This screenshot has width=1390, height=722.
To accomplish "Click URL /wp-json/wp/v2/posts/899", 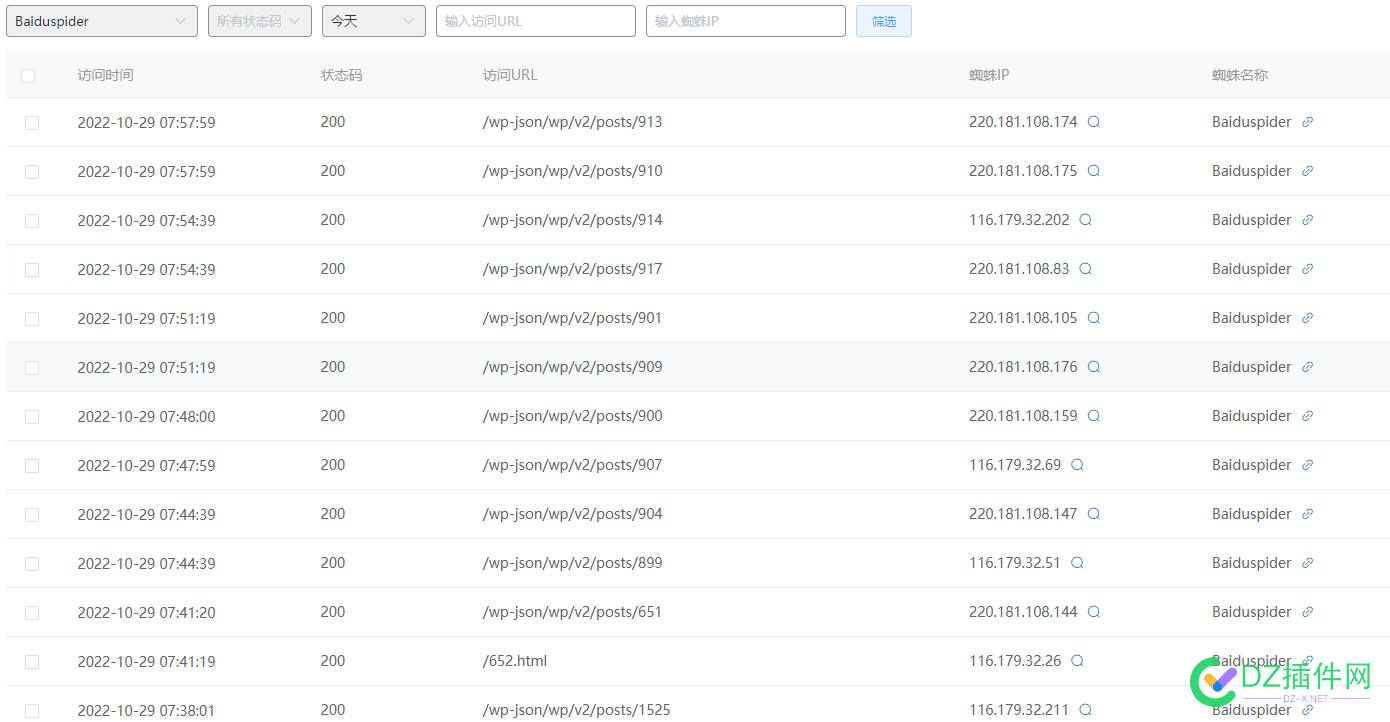I will [572, 563].
